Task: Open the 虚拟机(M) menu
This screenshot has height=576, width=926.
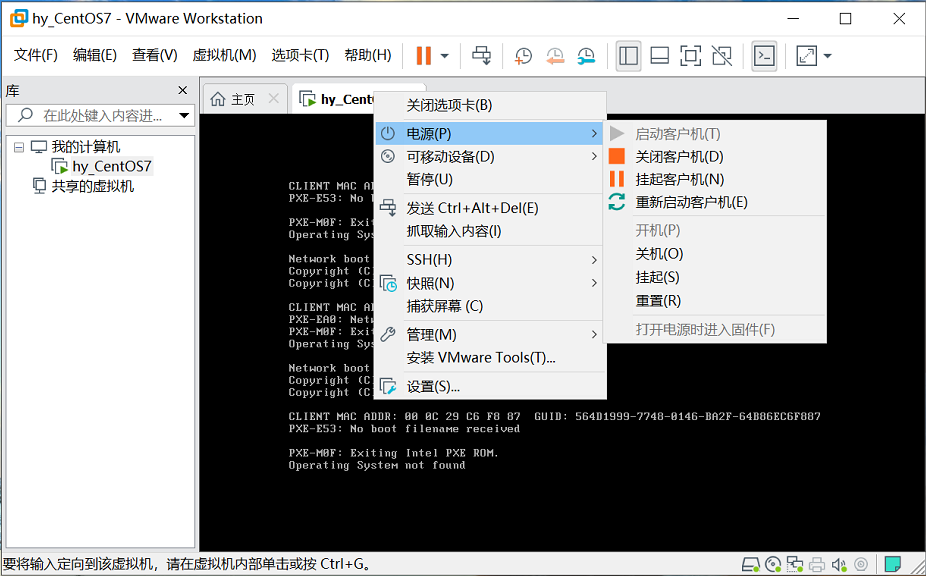Action: coord(224,55)
